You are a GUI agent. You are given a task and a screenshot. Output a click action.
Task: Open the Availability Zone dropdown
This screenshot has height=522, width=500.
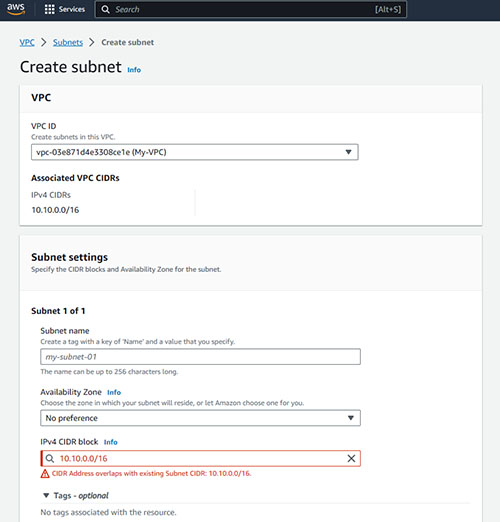200,418
